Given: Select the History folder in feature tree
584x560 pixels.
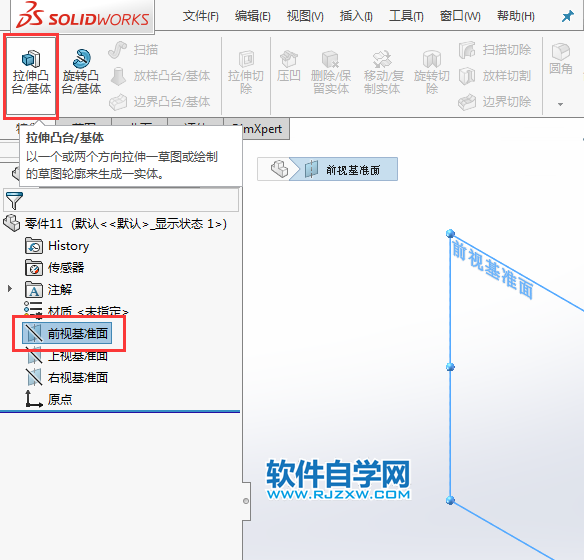Looking at the screenshot, I should point(57,246).
